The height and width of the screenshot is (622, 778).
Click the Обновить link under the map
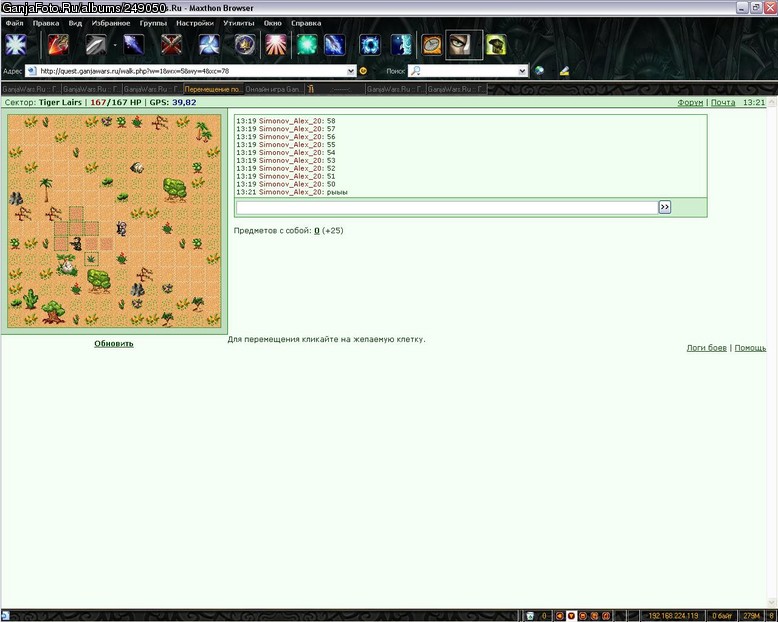[x=114, y=343]
